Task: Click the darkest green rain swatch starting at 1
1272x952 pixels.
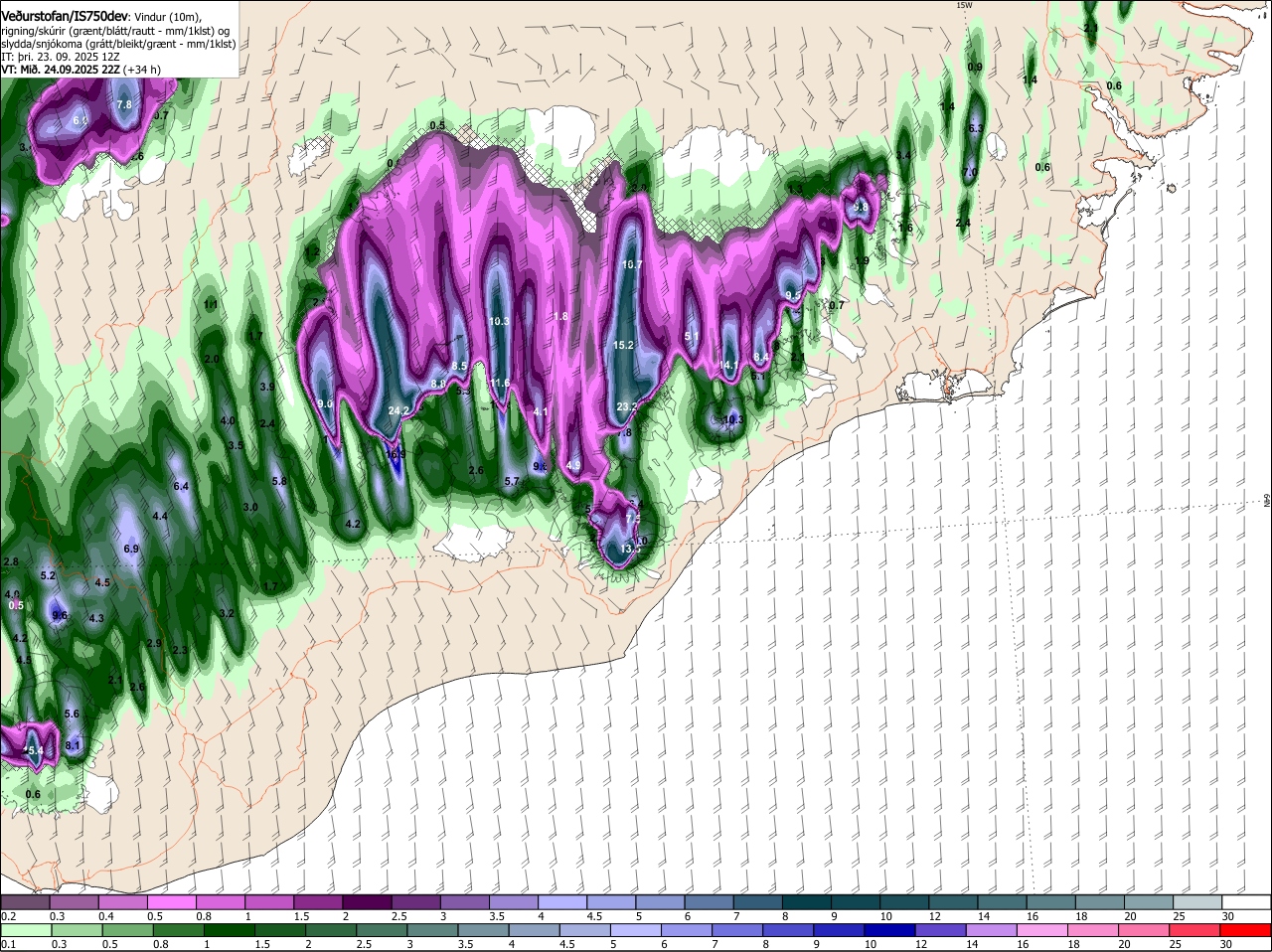Action: pyautogui.click(x=228, y=930)
